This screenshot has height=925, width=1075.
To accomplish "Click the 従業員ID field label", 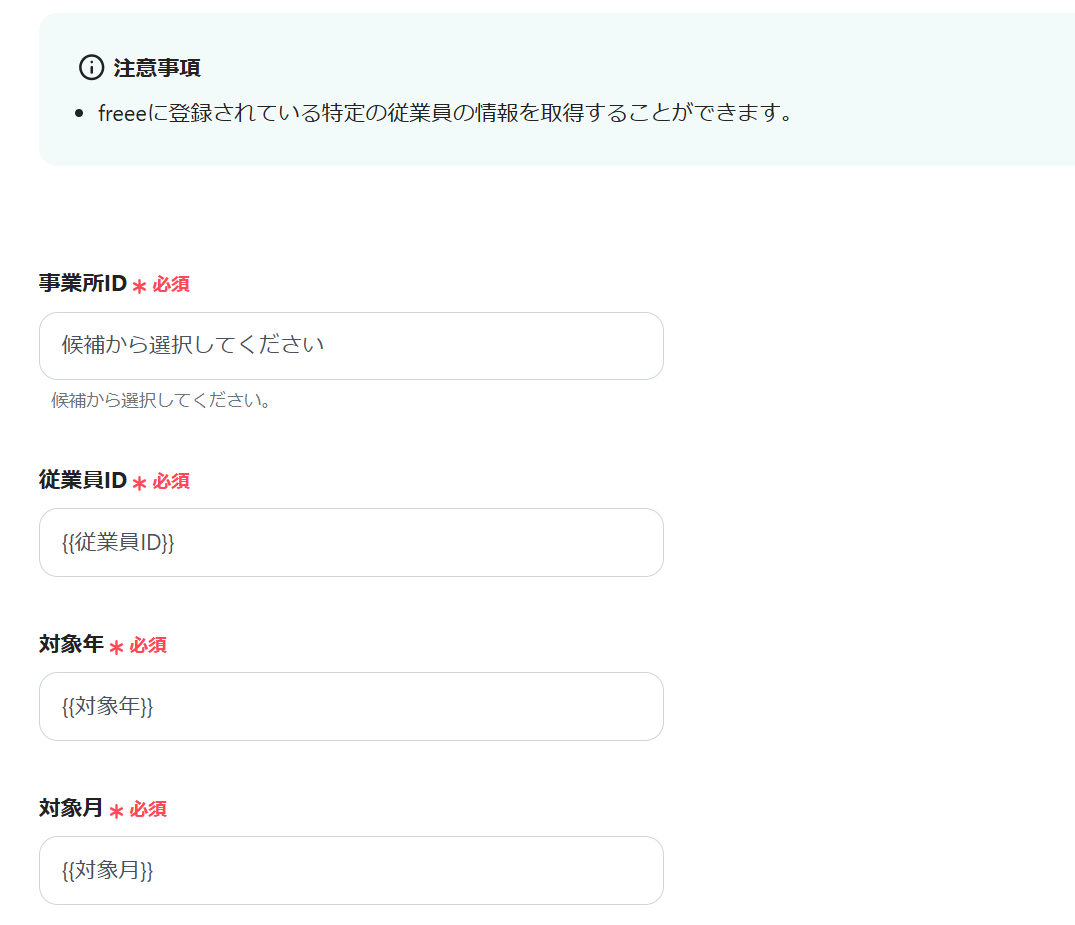I will click(83, 481).
